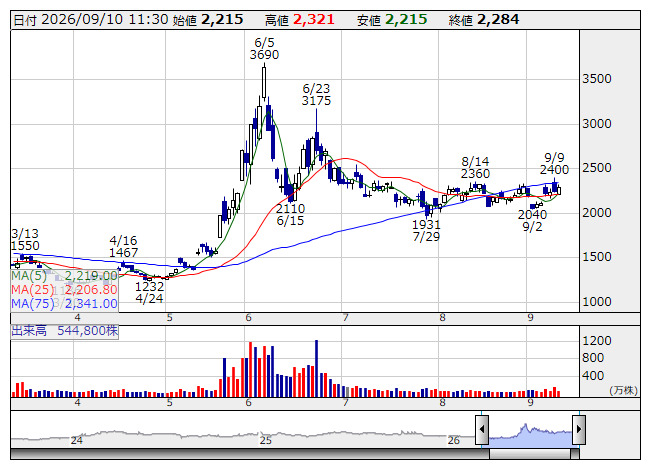Image resolution: width=653 pixels, height=470 pixels.
Task: Click the 6/5 peak candlestick
Action: pos(264,81)
